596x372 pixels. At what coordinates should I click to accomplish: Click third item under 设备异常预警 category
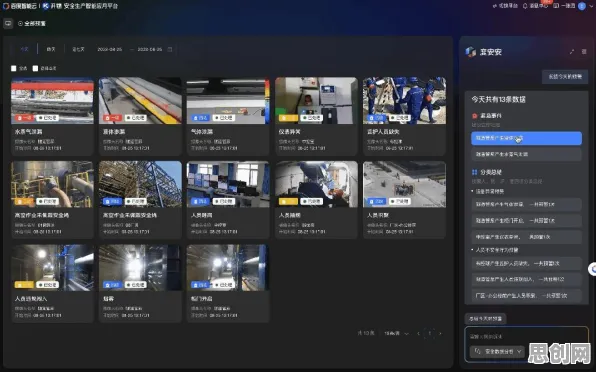(526, 237)
